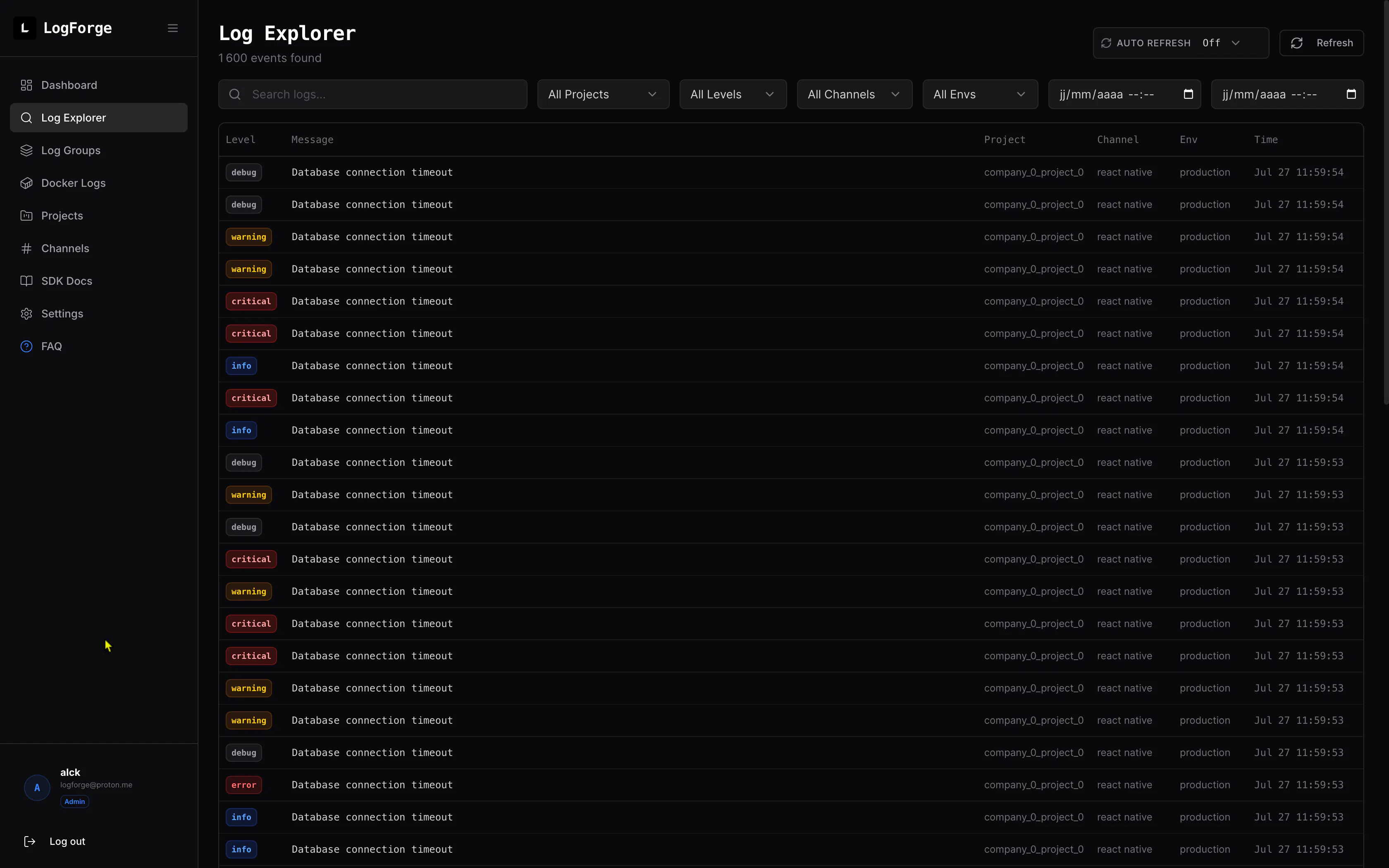Navigate to Channels

tap(99, 248)
